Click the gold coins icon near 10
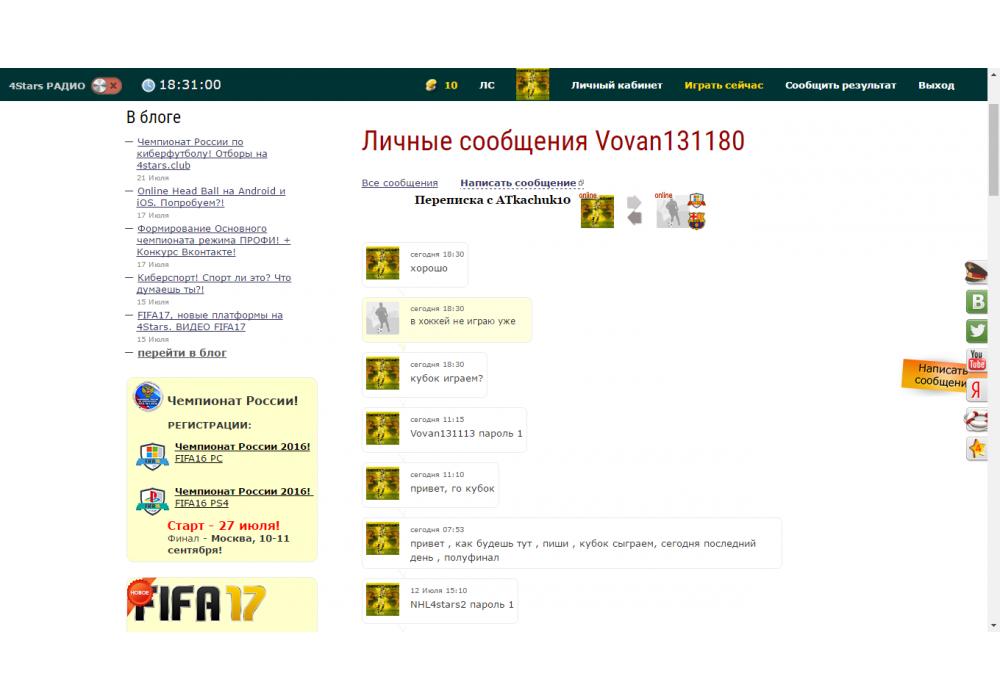 [x=431, y=85]
